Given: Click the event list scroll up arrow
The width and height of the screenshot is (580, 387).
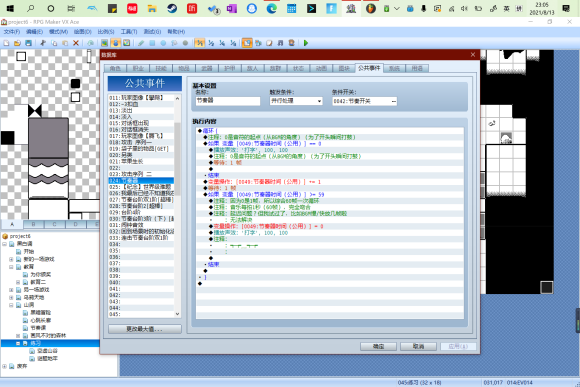Looking at the screenshot, I should click(177, 98).
